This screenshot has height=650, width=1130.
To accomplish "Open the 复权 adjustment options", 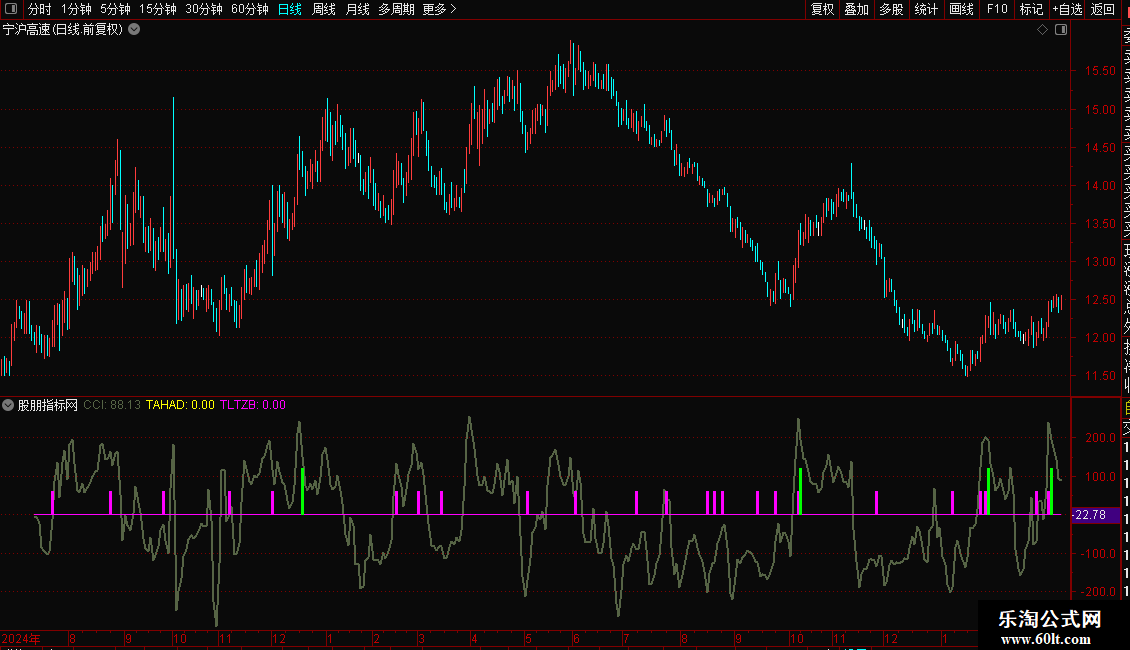I will coord(822,9).
